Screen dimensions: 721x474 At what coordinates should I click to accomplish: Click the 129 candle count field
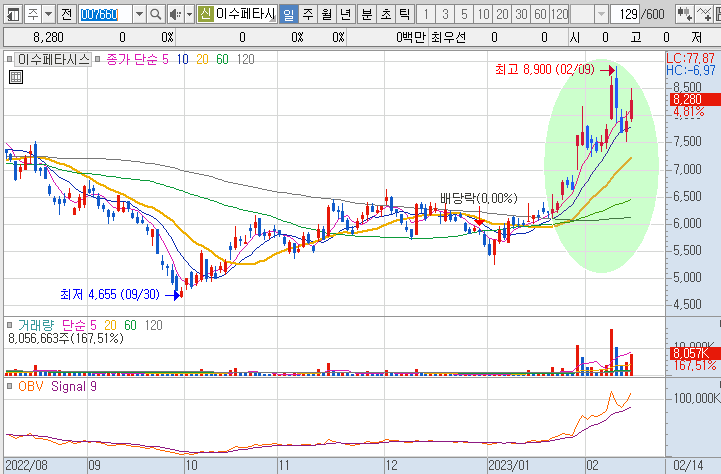pos(626,14)
